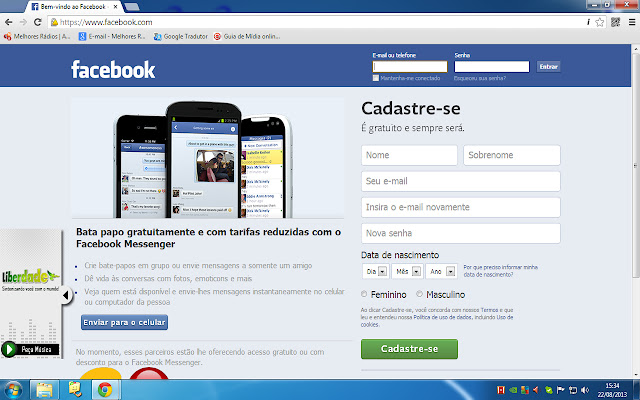Click the orange arrow tray icon
The width and height of the screenshot is (640, 400).
[x=536, y=390]
